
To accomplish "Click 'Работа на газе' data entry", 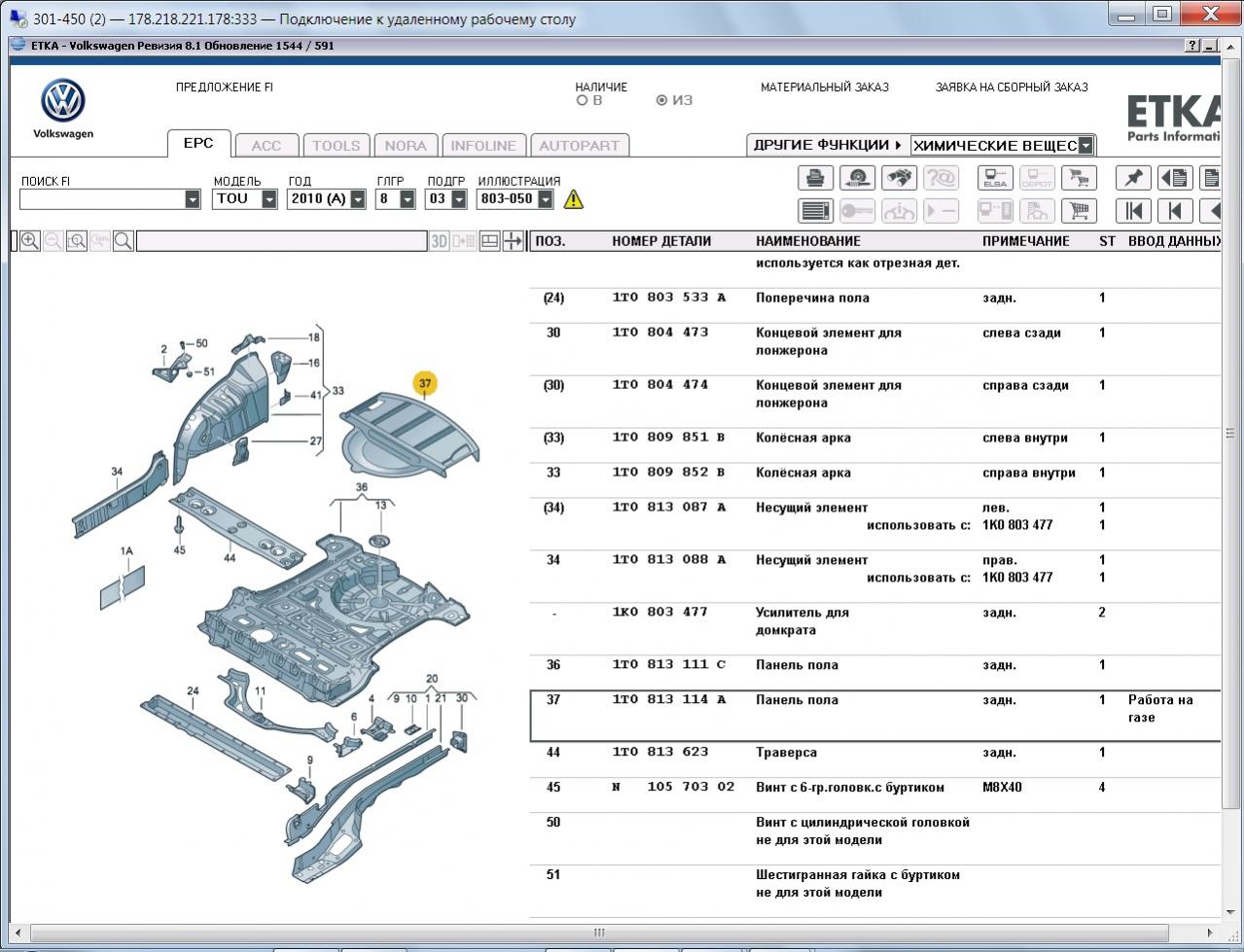I will [1160, 709].
